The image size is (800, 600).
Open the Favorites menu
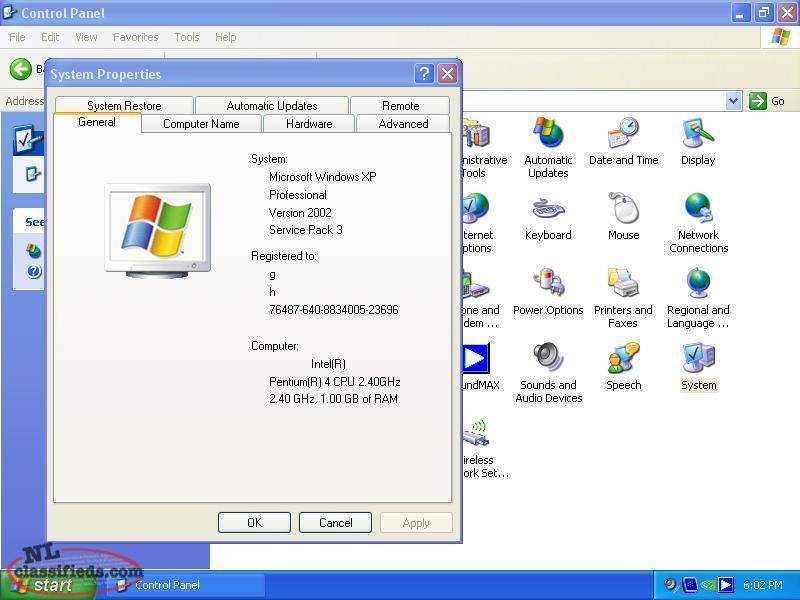[136, 37]
